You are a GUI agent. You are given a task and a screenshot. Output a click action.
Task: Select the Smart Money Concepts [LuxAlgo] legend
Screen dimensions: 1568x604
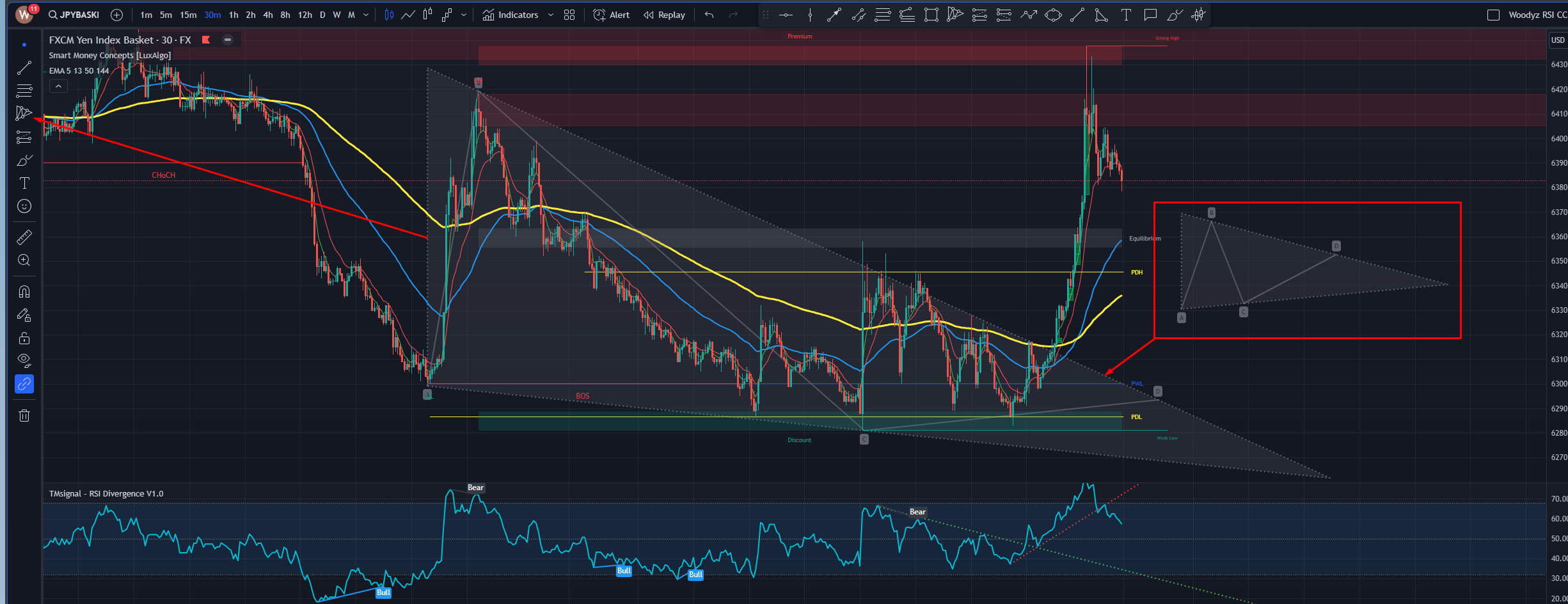click(x=110, y=55)
